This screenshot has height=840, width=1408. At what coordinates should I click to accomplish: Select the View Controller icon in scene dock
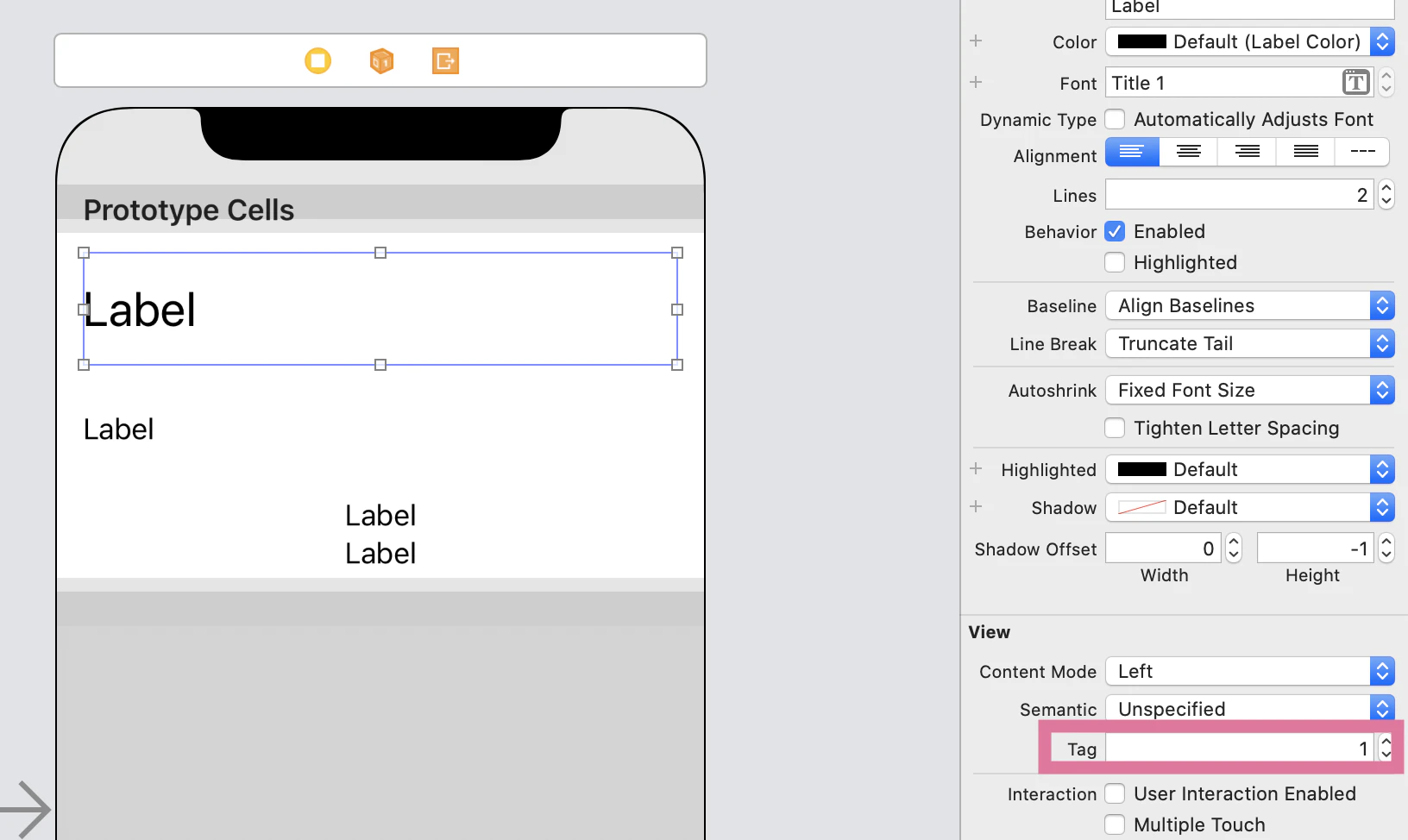point(317,60)
